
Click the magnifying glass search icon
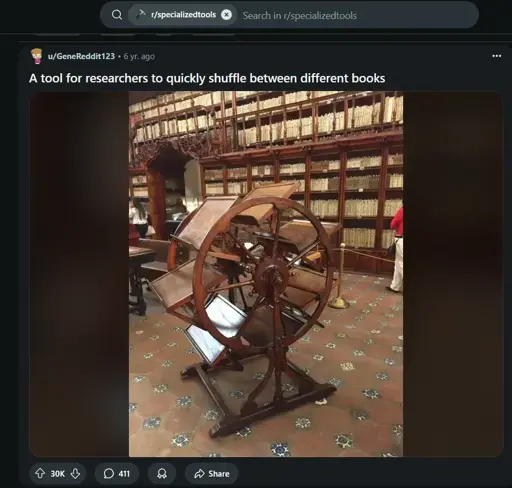coord(117,15)
